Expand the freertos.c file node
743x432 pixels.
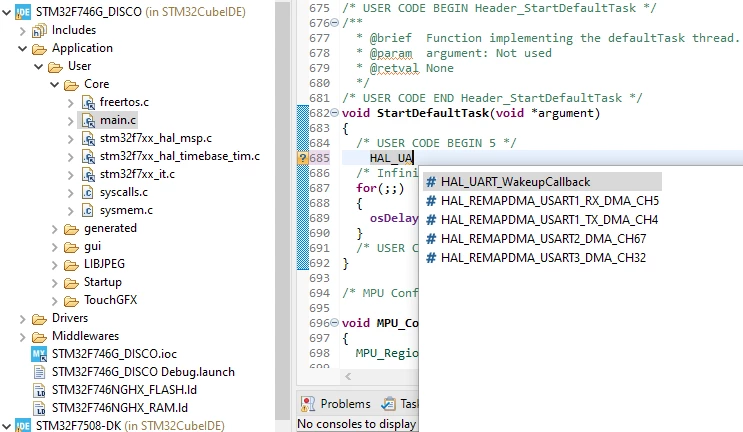coord(71,102)
